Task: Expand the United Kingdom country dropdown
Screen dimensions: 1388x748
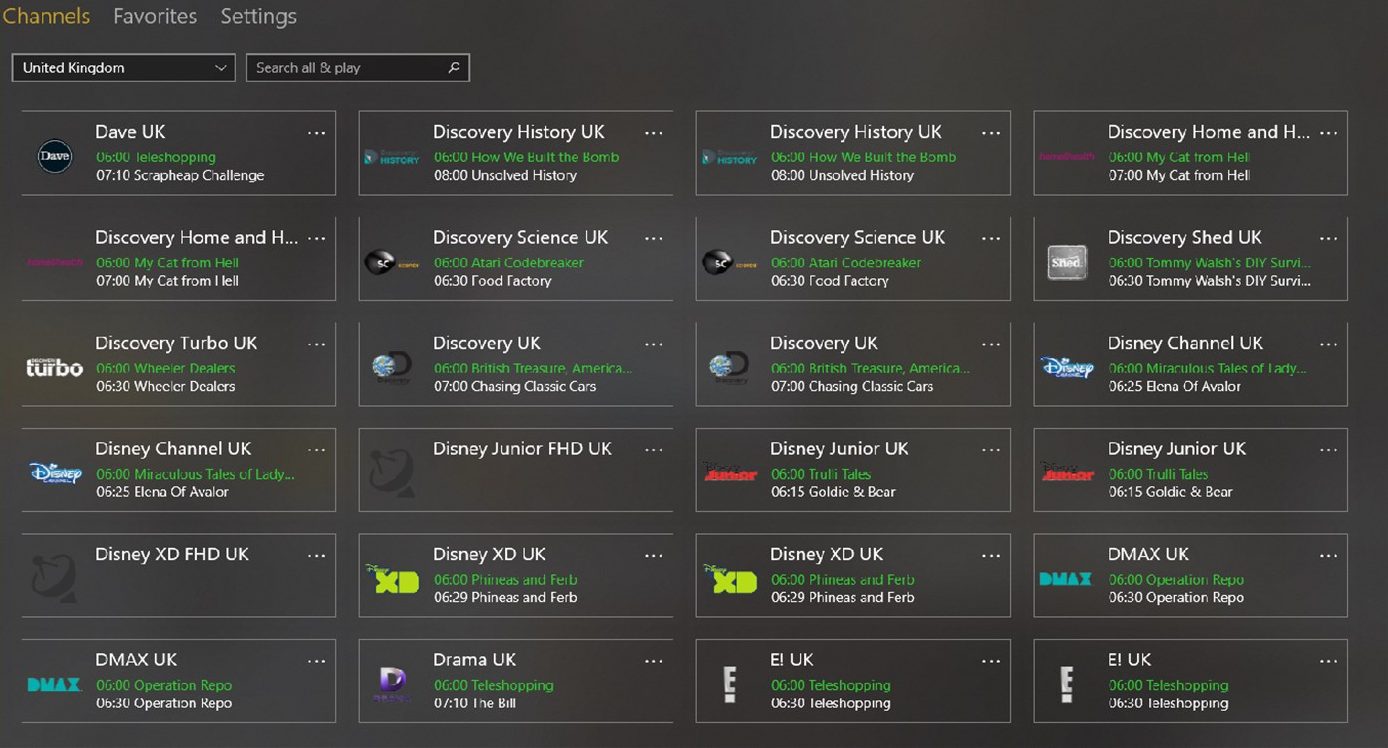Action: 124,68
